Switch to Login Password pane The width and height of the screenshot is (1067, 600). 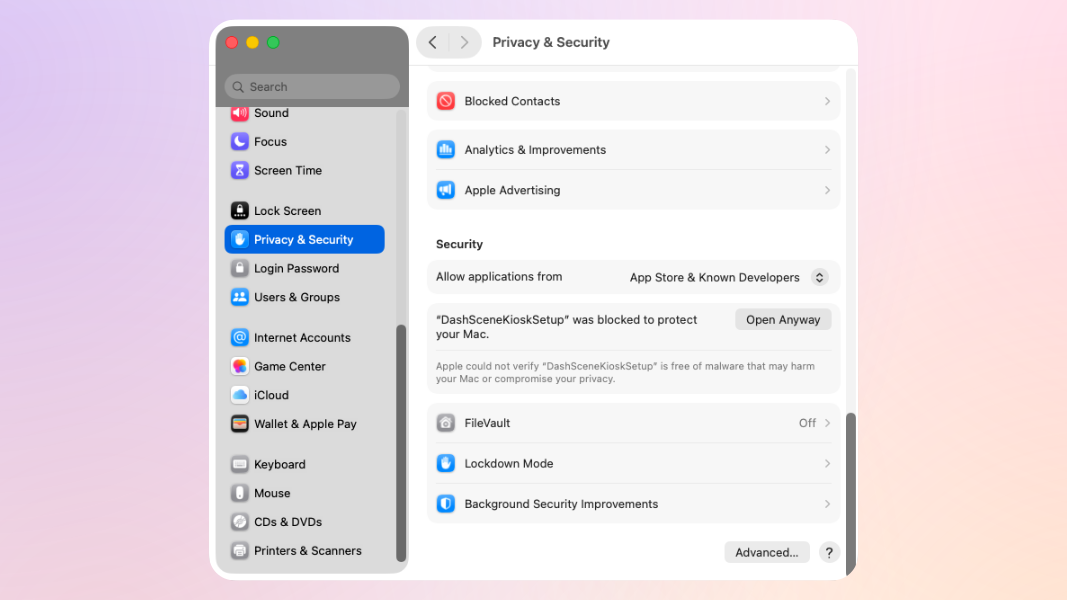(x=304, y=268)
